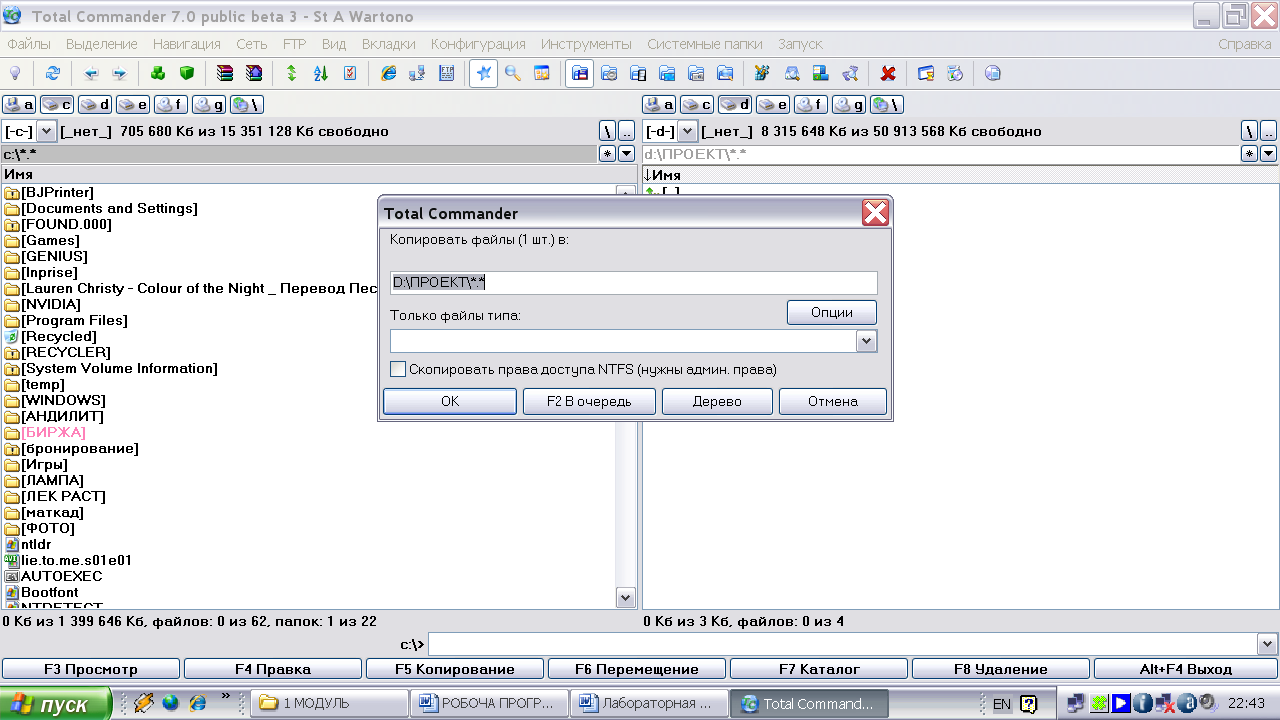Click the Дерево button
The width and height of the screenshot is (1280, 720).
(x=717, y=401)
